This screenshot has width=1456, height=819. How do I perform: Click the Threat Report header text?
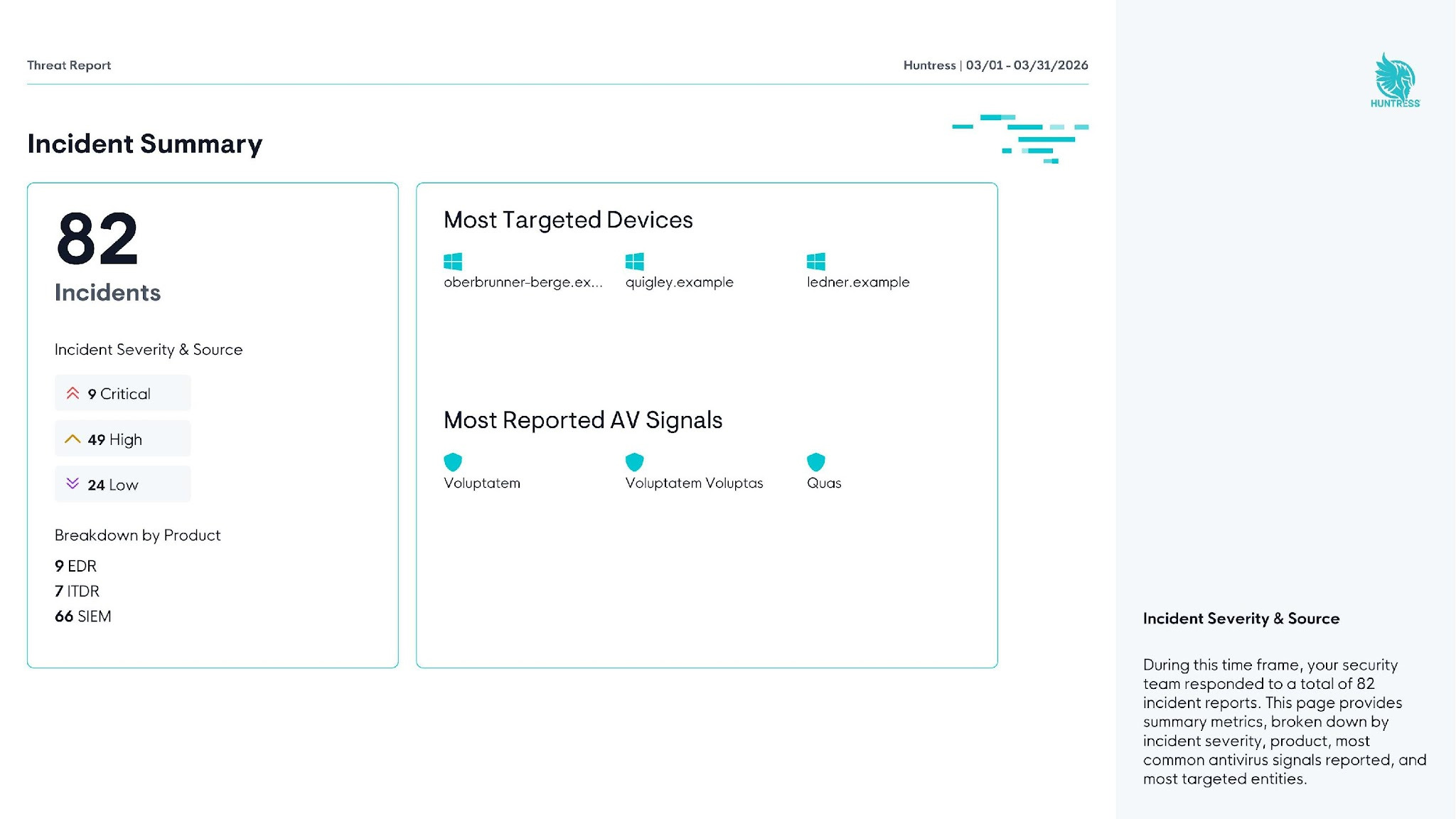(x=69, y=65)
